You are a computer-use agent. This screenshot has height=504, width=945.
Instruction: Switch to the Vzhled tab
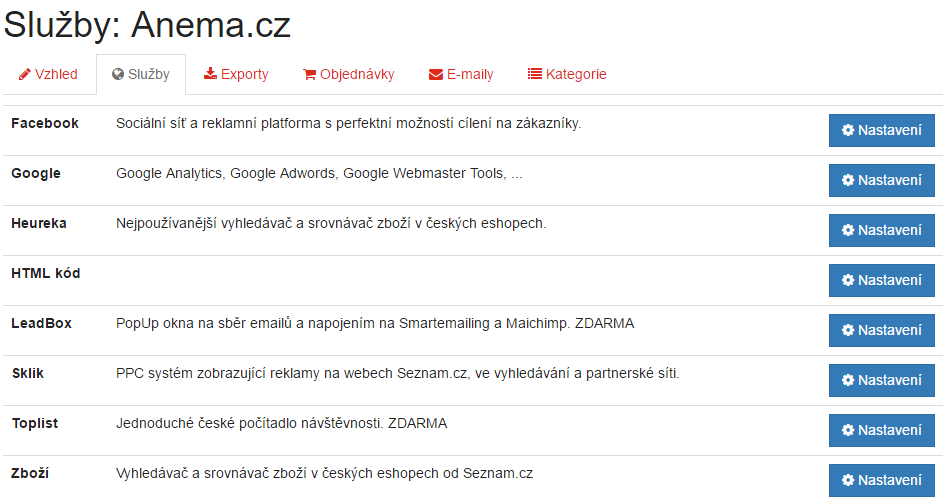tap(49, 74)
